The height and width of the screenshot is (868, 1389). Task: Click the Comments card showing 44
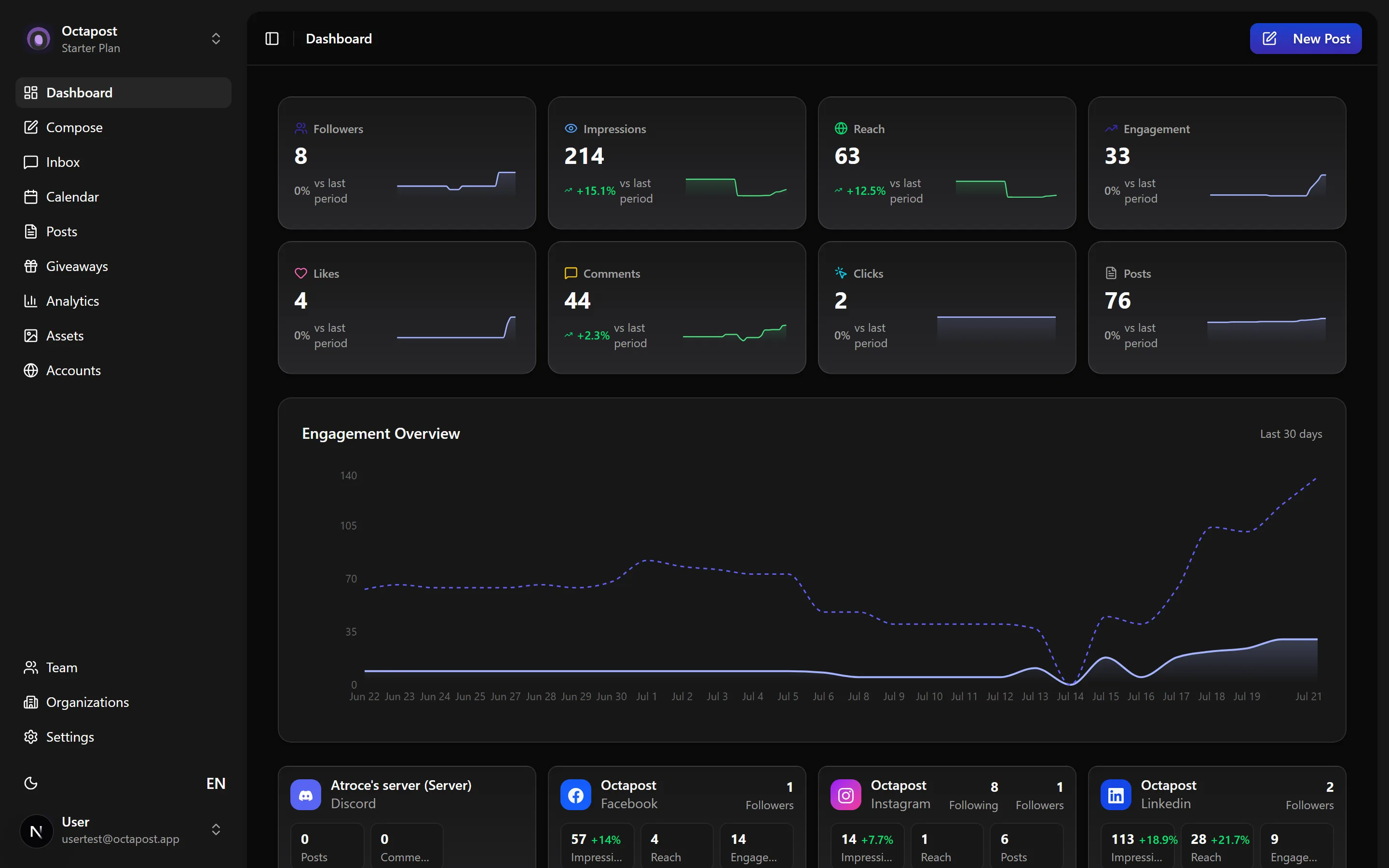click(677, 308)
